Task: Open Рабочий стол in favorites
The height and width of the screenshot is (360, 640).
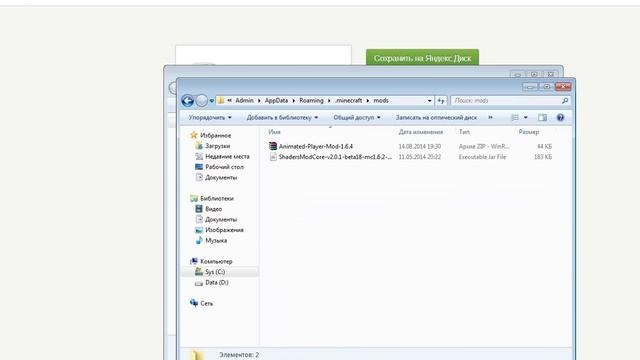Action: (x=224, y=167)
